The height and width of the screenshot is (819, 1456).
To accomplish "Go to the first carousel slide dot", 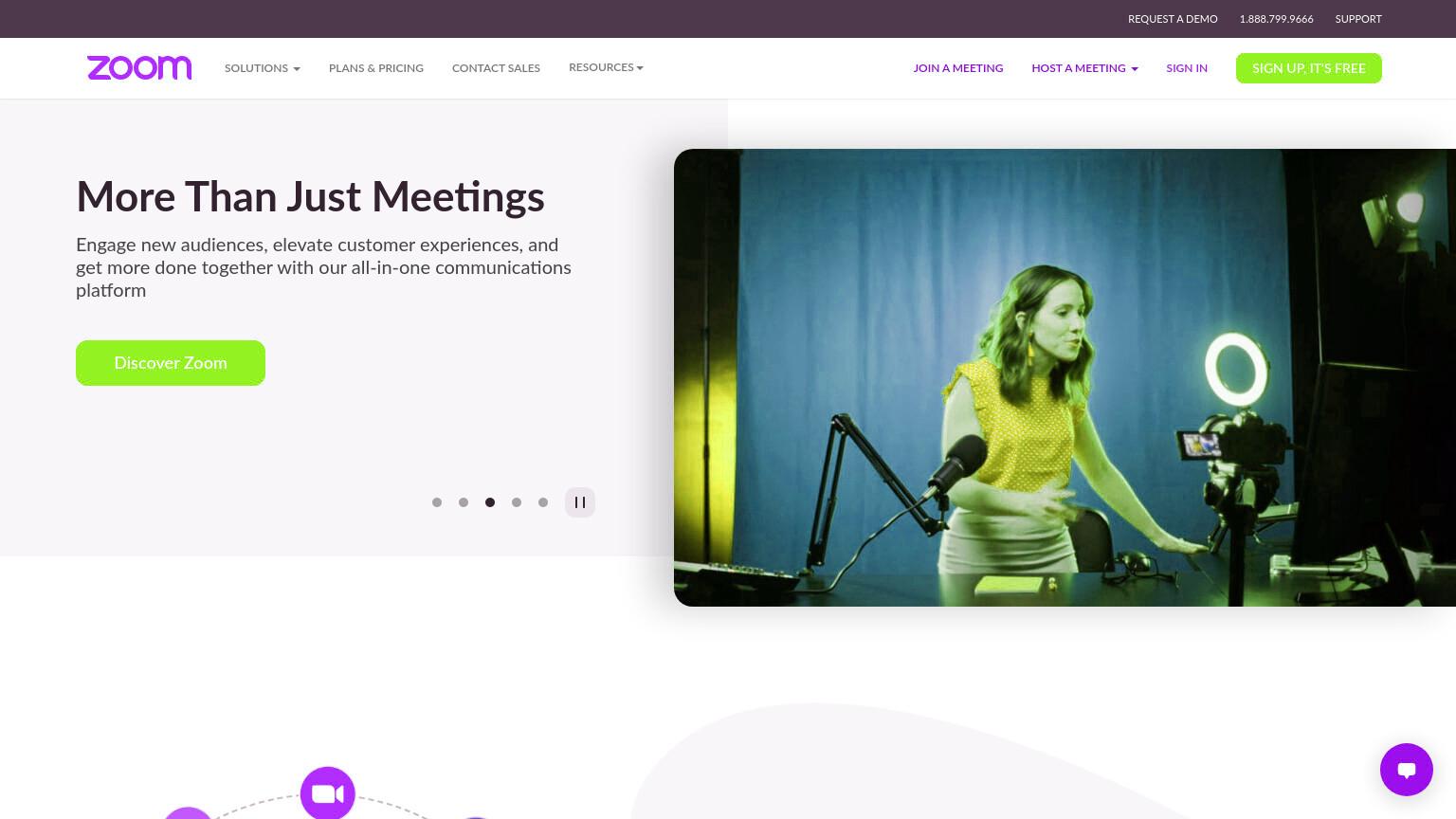I will [437, 502].
